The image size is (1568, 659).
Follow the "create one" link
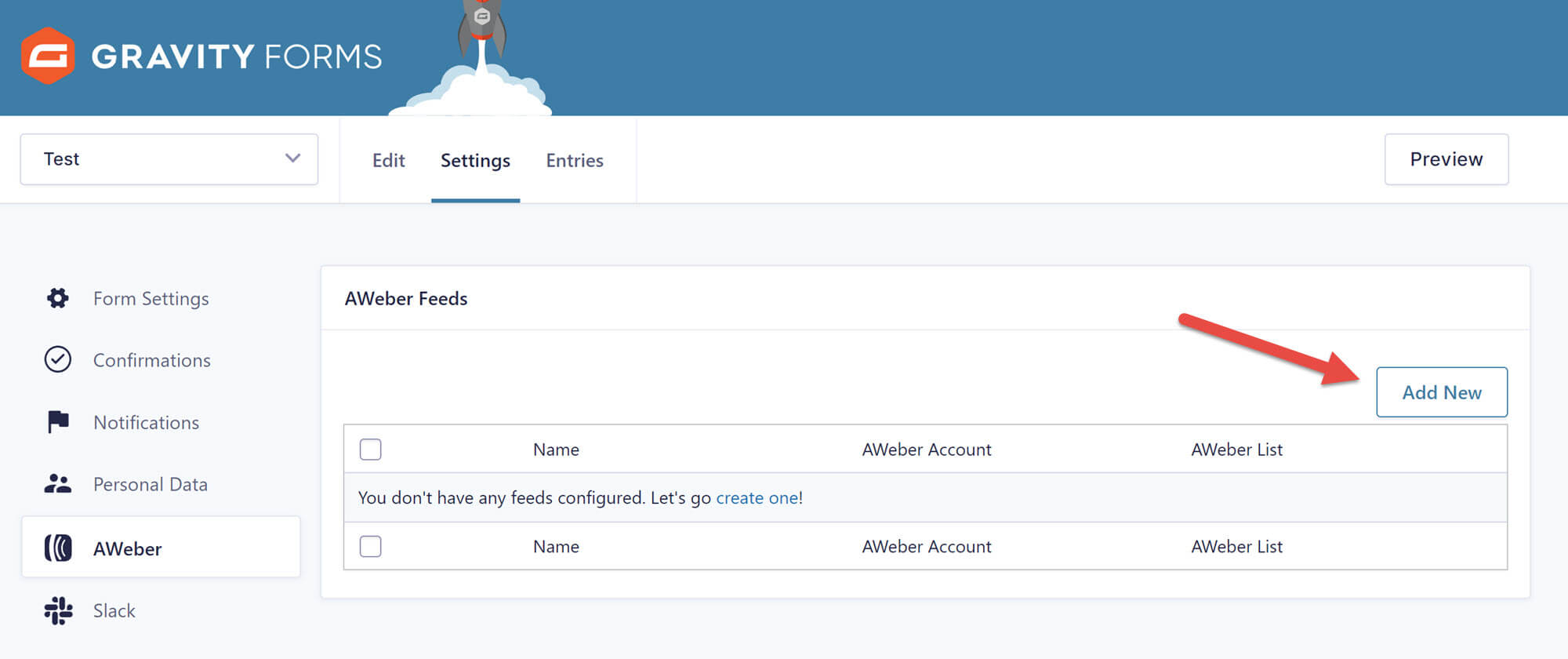coord(757,497)
